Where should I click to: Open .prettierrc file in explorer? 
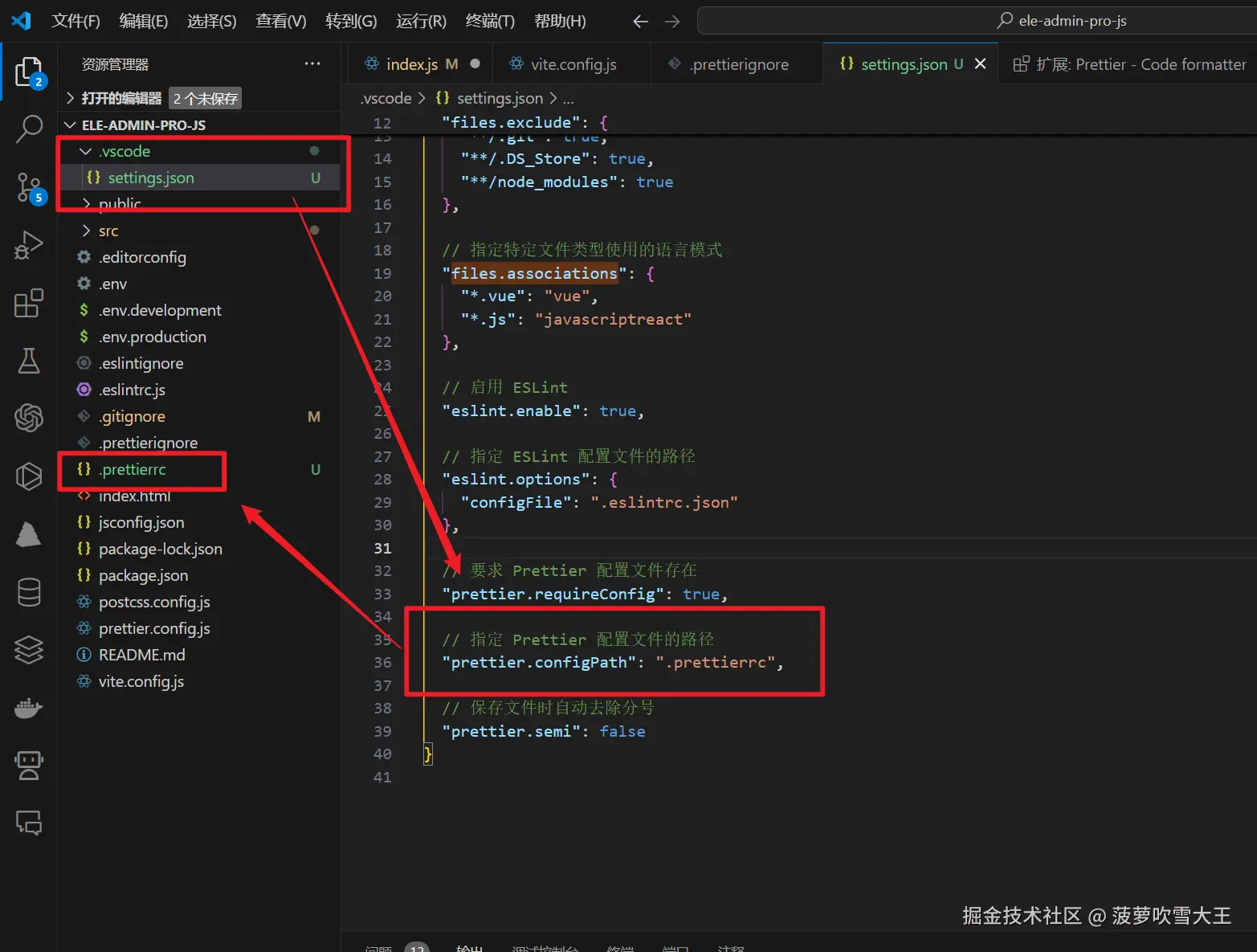[x=133, y=469]
